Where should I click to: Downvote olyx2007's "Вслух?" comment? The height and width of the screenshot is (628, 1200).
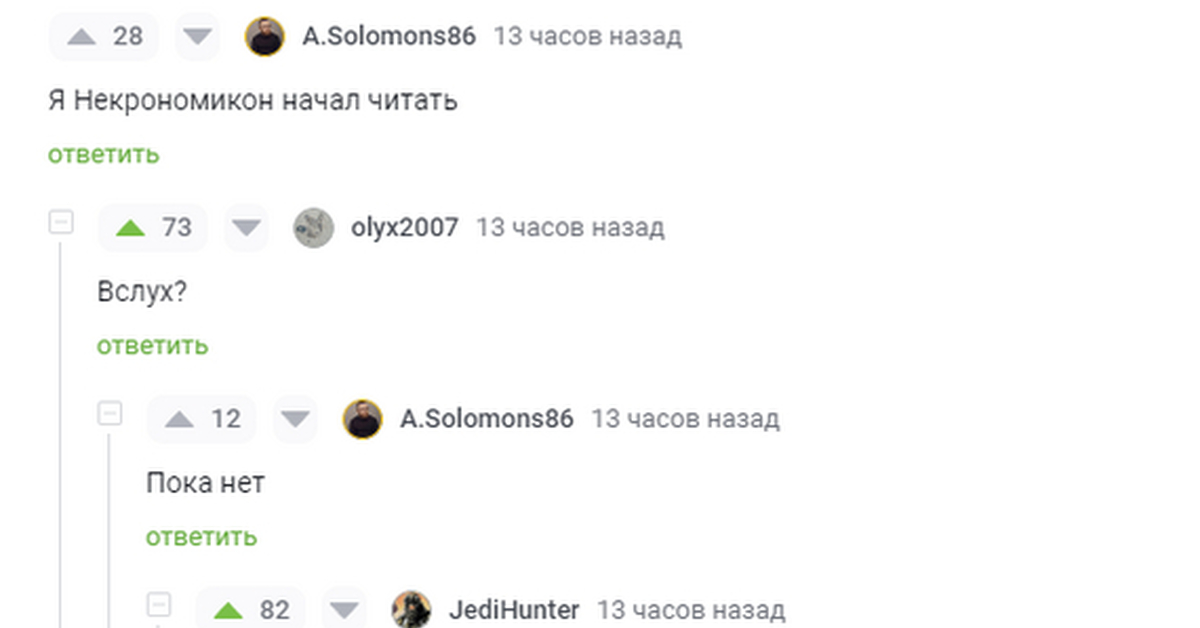coord(246,228)
